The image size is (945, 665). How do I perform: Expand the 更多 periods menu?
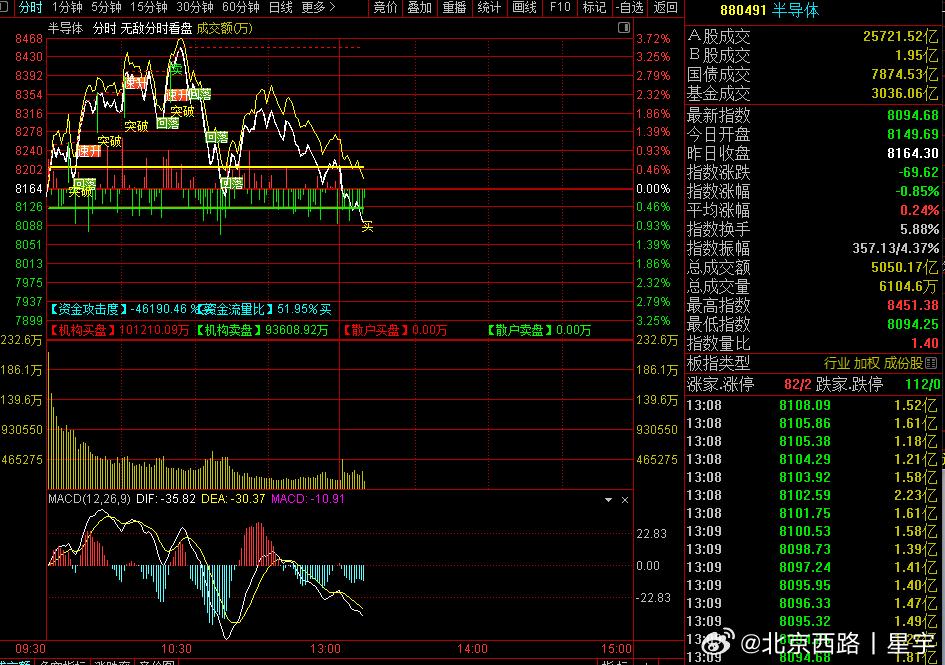point(318,7)
